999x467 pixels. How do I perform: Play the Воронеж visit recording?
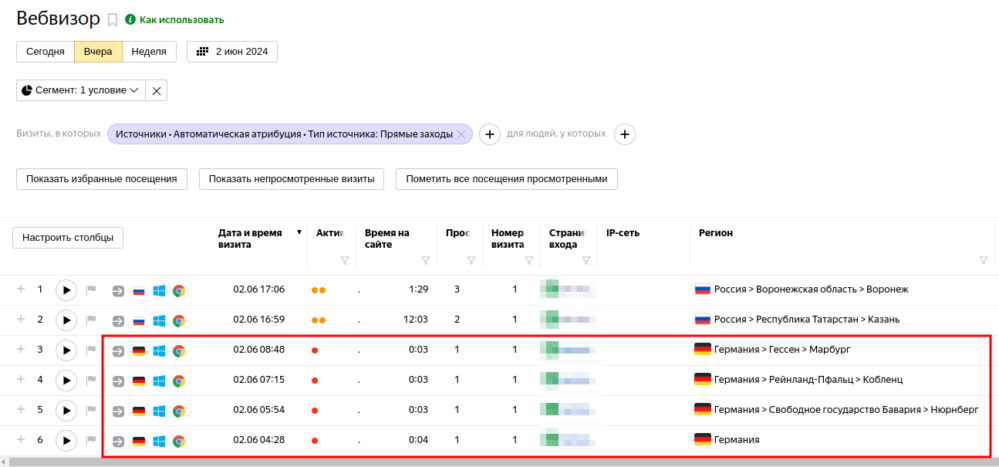coord(66,290)
